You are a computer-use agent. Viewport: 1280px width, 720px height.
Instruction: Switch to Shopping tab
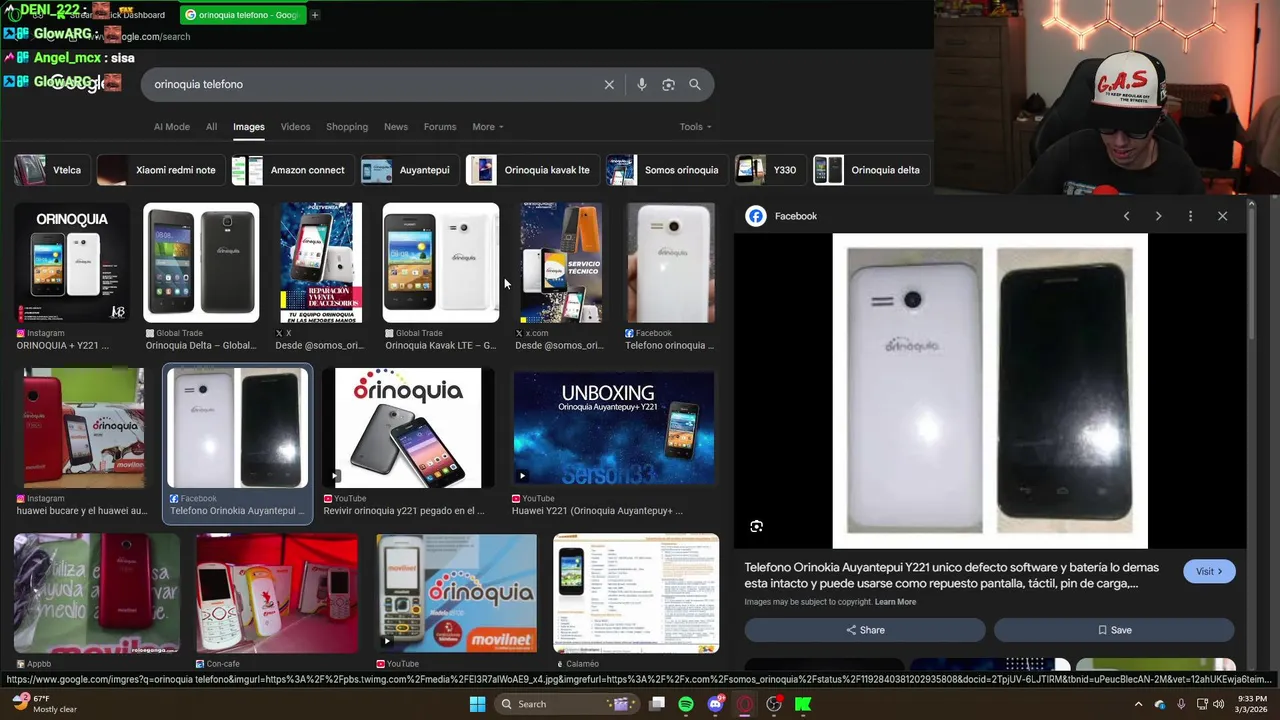click(x=347, y=127)
